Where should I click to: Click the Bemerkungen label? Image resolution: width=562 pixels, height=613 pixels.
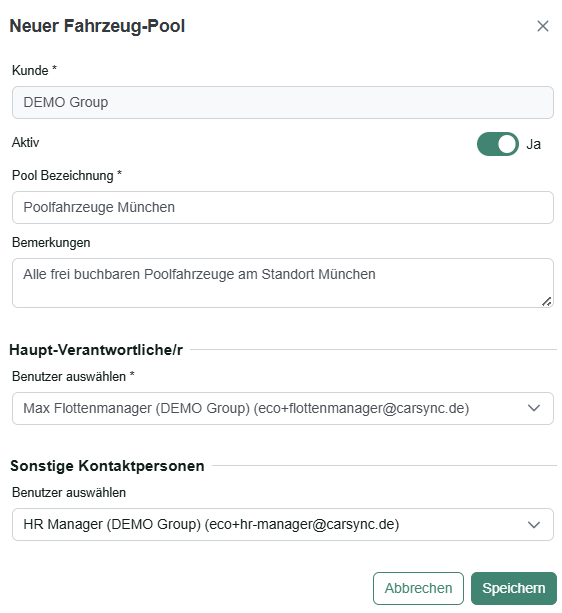pyautogui.click(x=51, y=242)
